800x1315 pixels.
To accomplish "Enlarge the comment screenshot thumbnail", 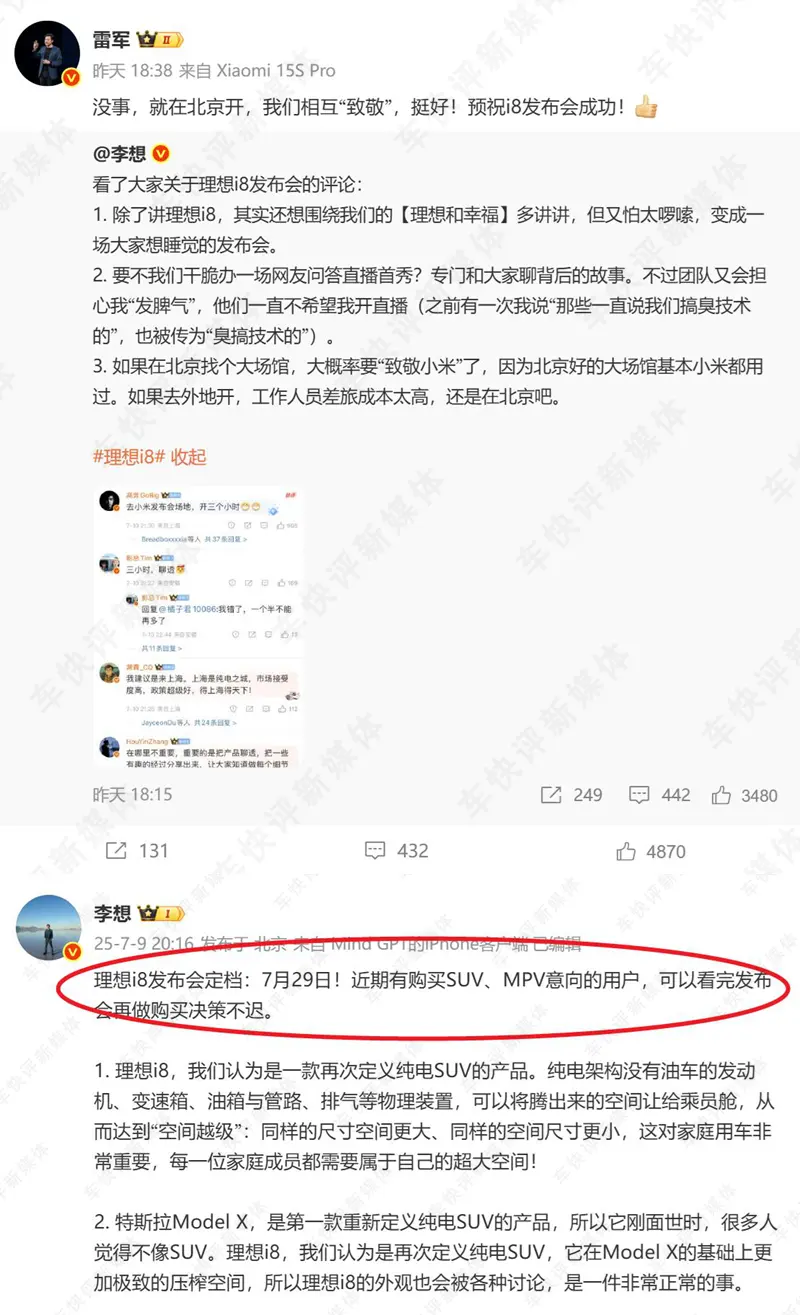I will [x=198, y=629].
